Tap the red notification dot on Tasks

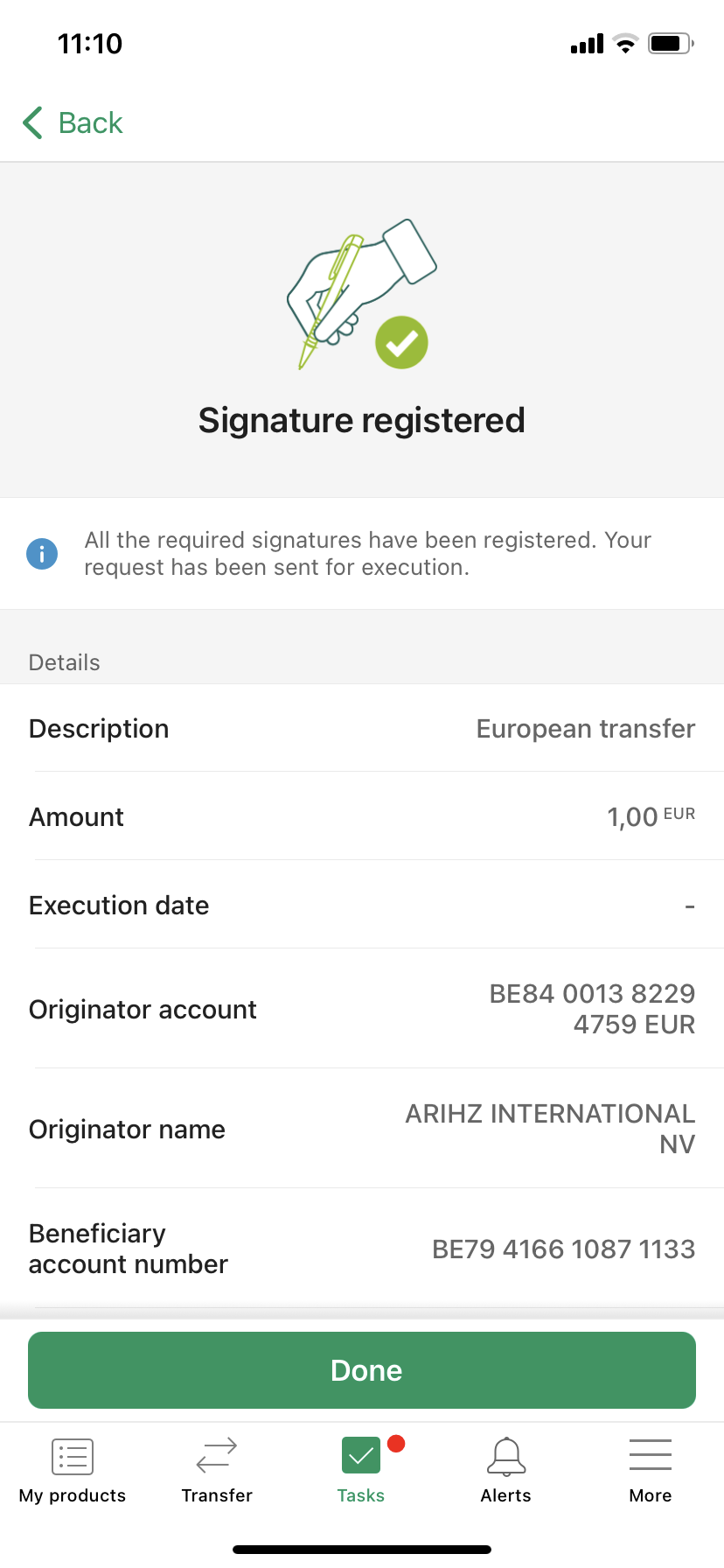(396, 1444)
